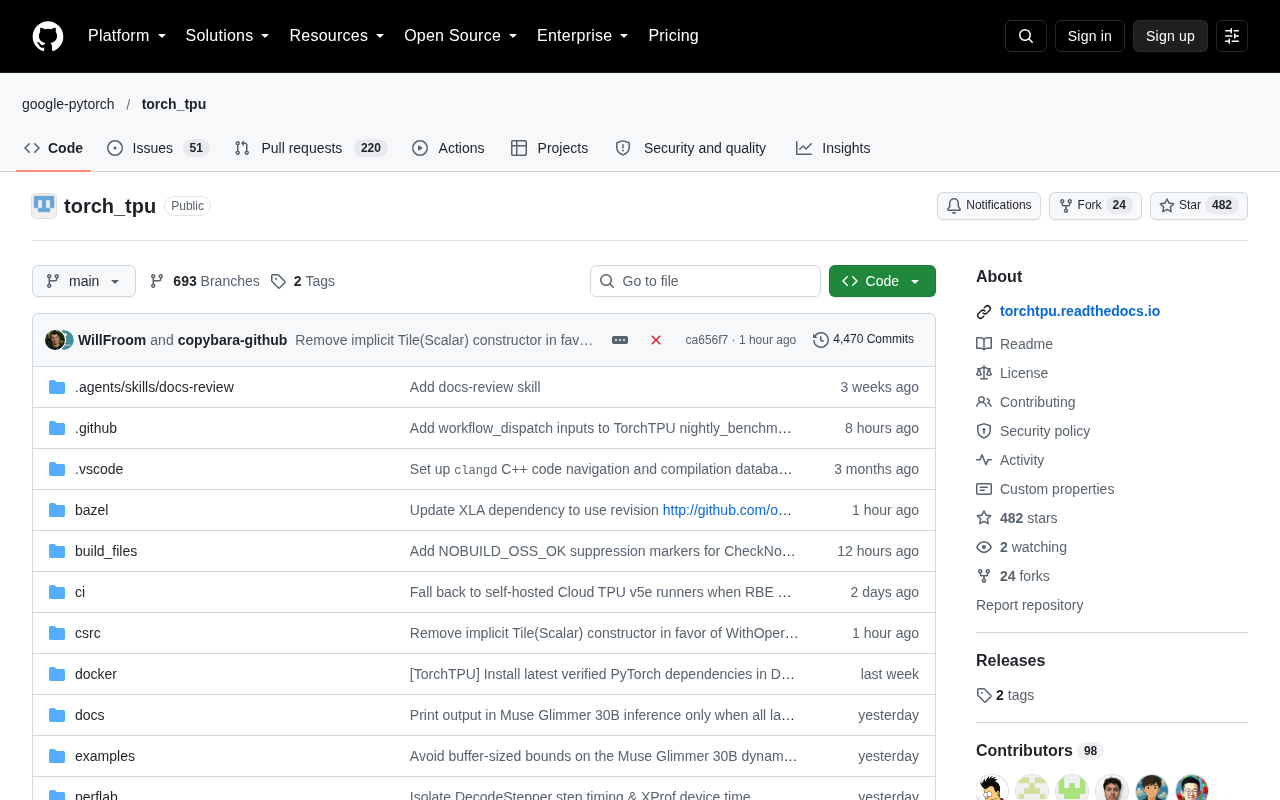Expand the Solutions menu
The image size is (1280, 800).
pyautogui.click(x=228, y=36)
